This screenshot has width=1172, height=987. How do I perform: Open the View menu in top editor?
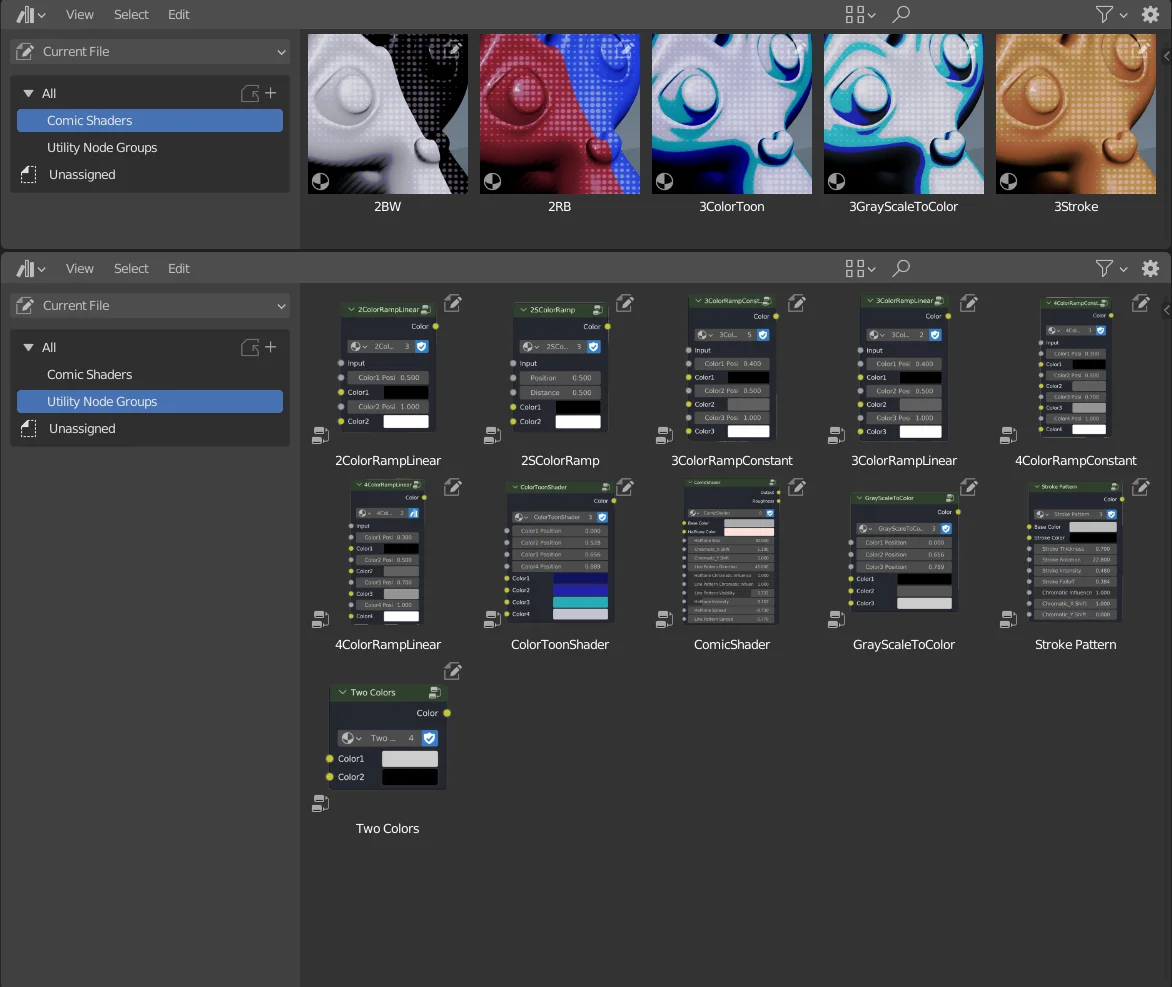pyautogui.click(x=79, y=14)
